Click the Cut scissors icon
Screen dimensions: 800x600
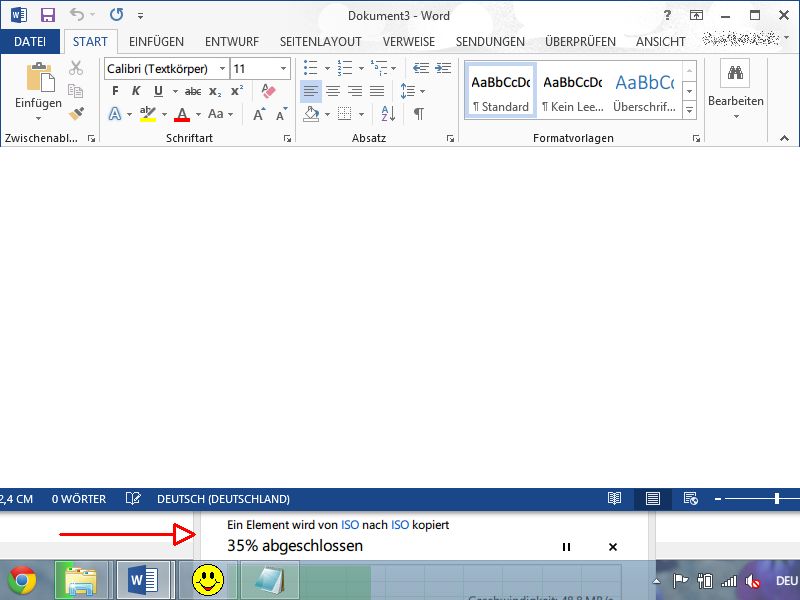76,68
